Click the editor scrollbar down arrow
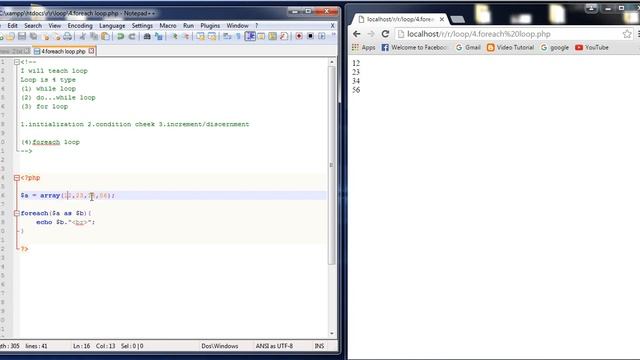Viewport: 640px width, 360px height. pyautogui.click(x=332, y=333)
